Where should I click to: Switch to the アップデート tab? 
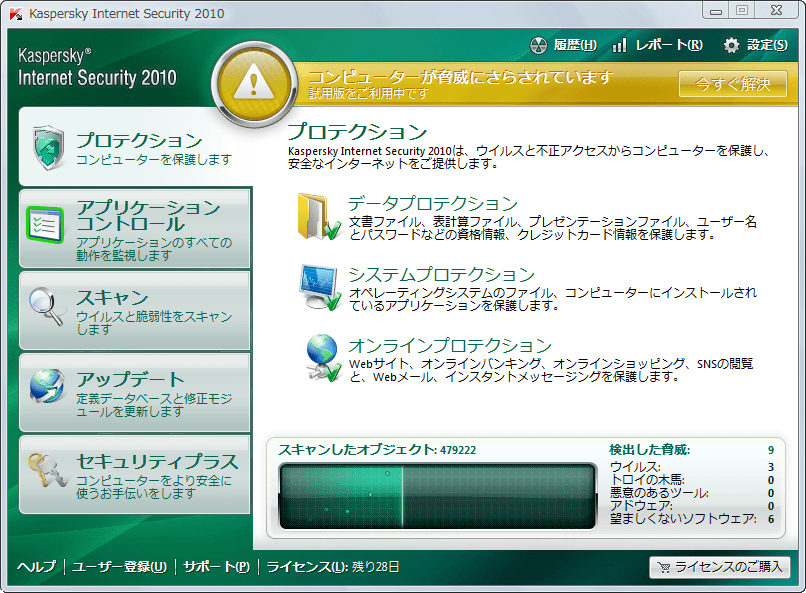[135, 393]
